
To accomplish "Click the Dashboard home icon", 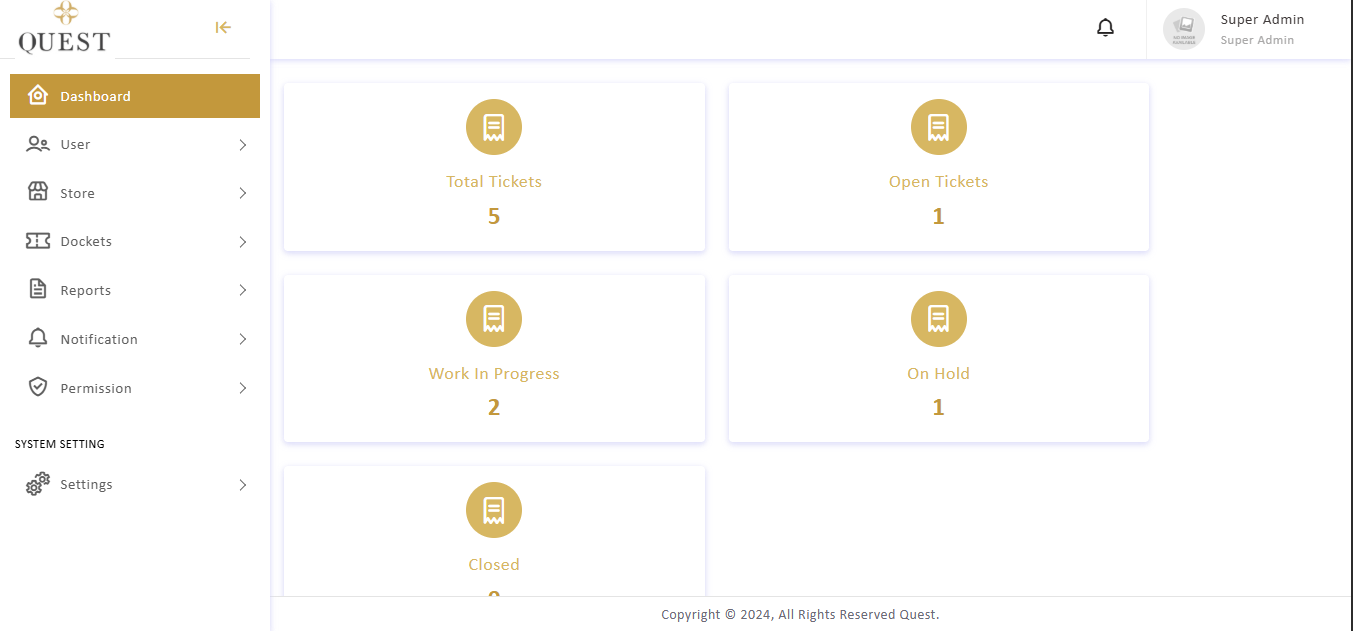I will tap(38, 95).
